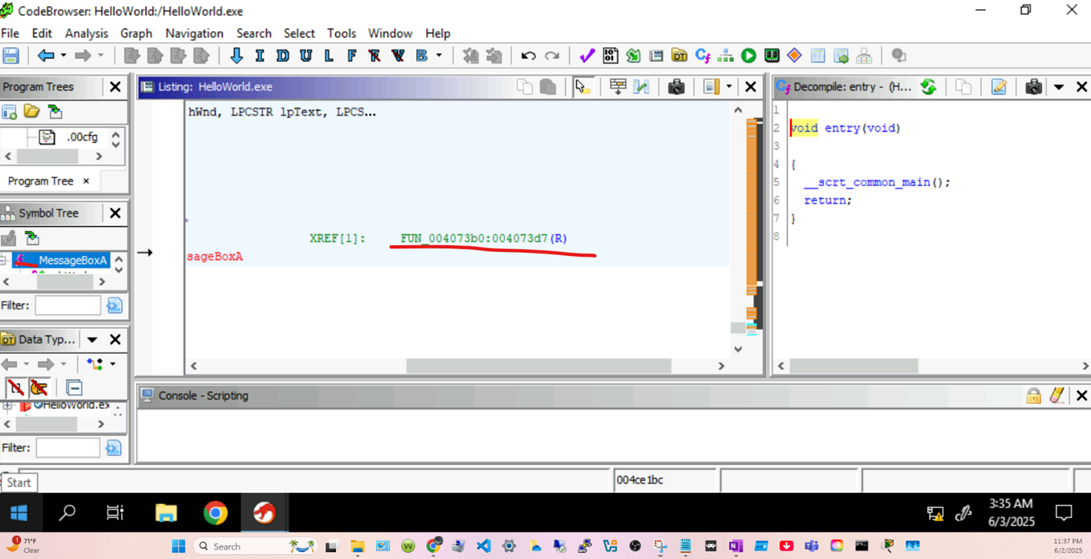Click the Decompile edit signature pencil icon
The image size is (1091, 559).
[999, 87]
